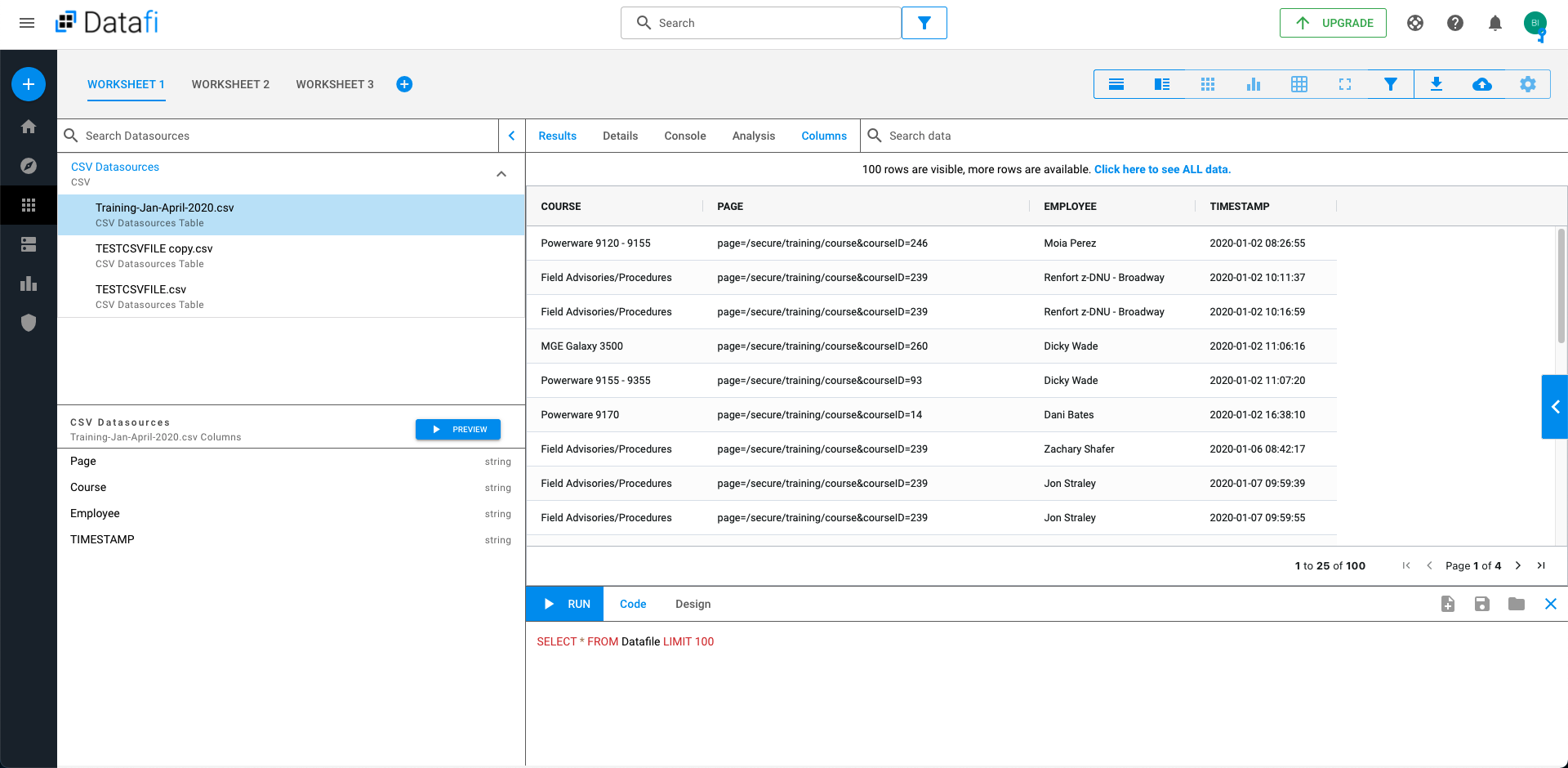Open the Columns tab
Viewport: 1568px width, 768px height.
point(824,136)
